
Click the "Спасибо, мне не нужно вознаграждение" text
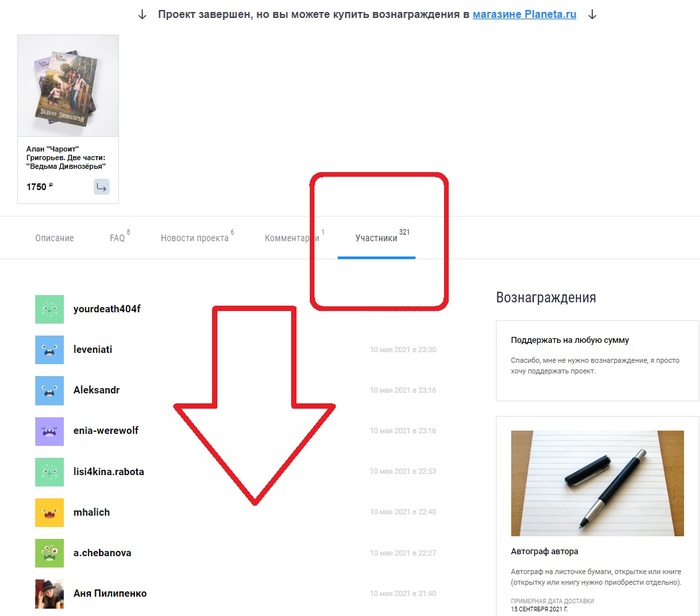[595, 366]
